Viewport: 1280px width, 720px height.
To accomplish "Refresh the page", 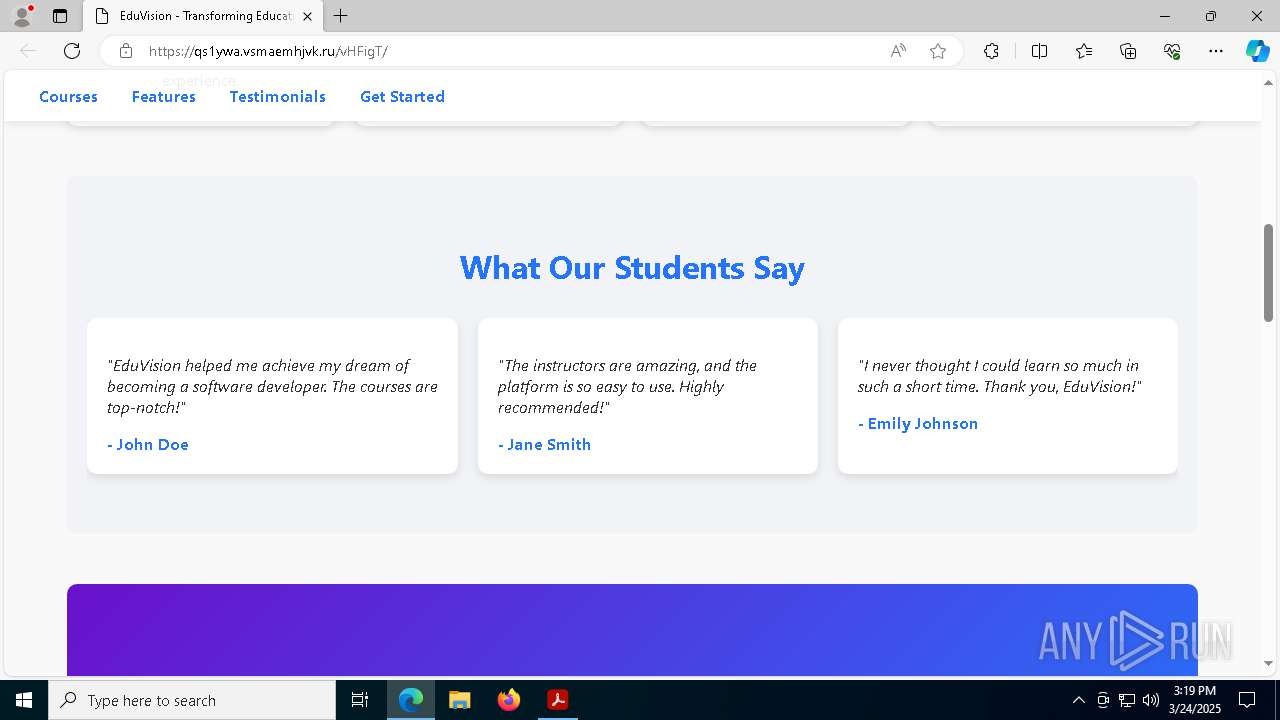I will [x=72, y=51].
